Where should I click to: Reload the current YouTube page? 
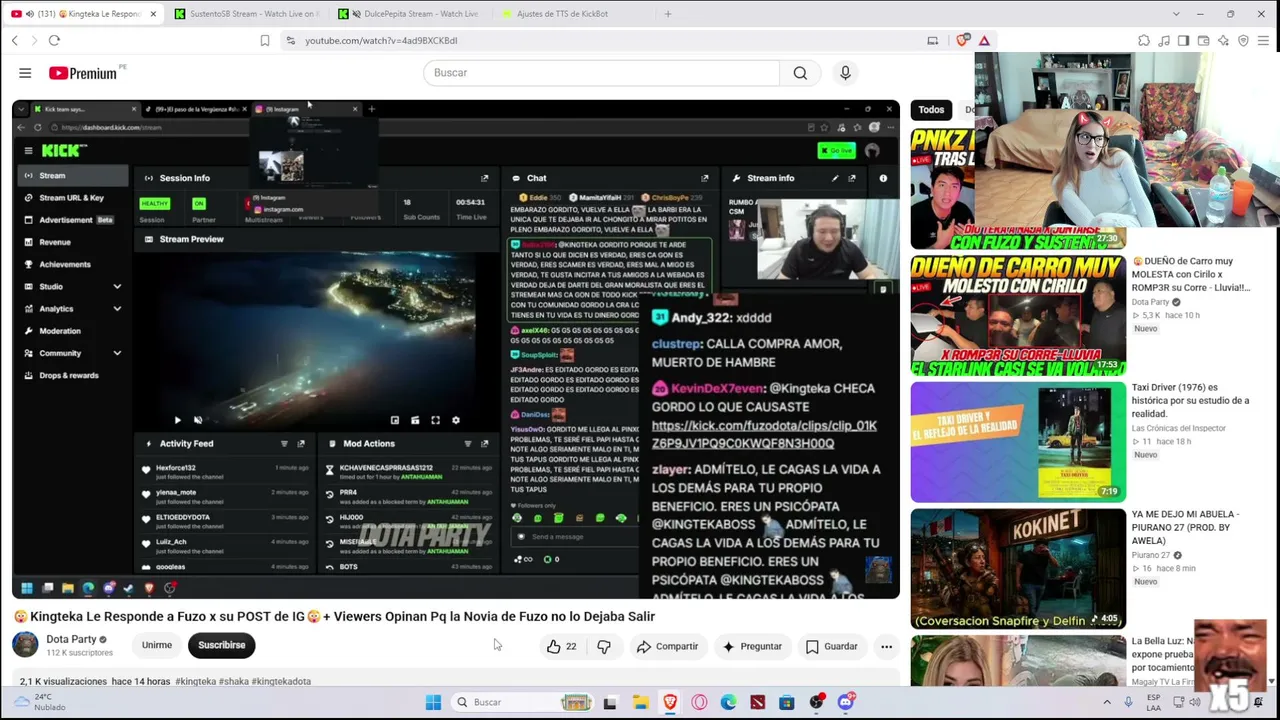[x=54, y=40]
